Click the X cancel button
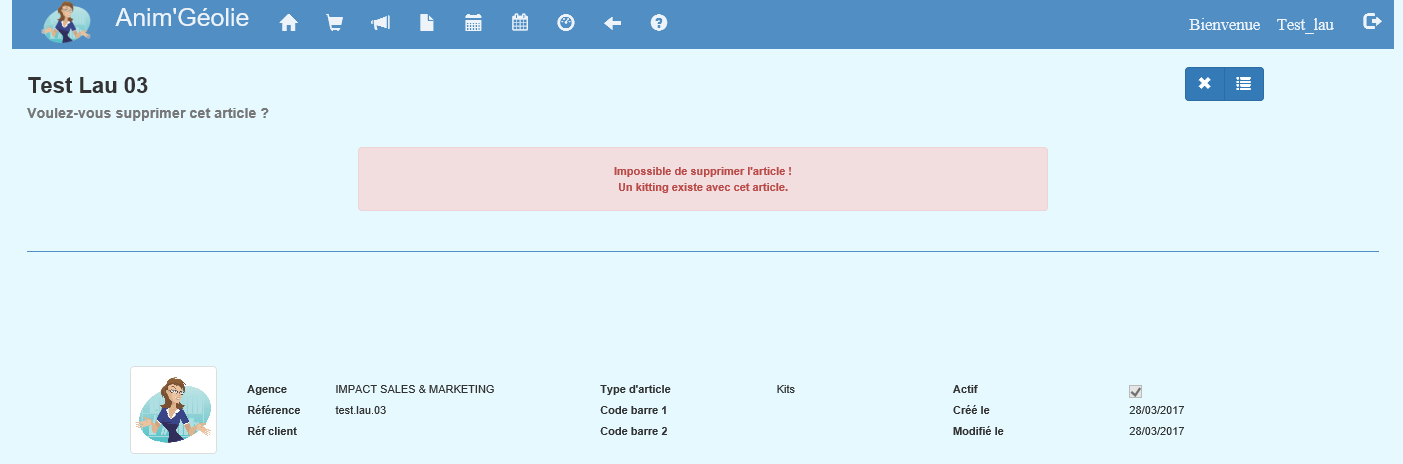The height and width of the screenshot is (464, 1403). (x=1205, y=84)
